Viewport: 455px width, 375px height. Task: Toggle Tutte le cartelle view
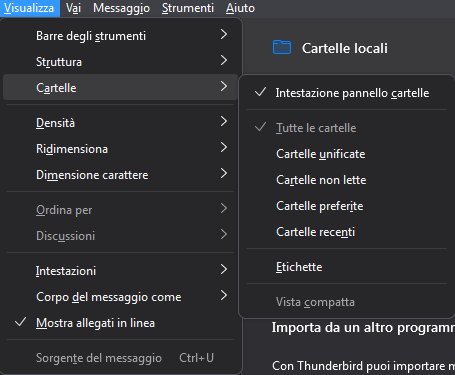(346, 128)
